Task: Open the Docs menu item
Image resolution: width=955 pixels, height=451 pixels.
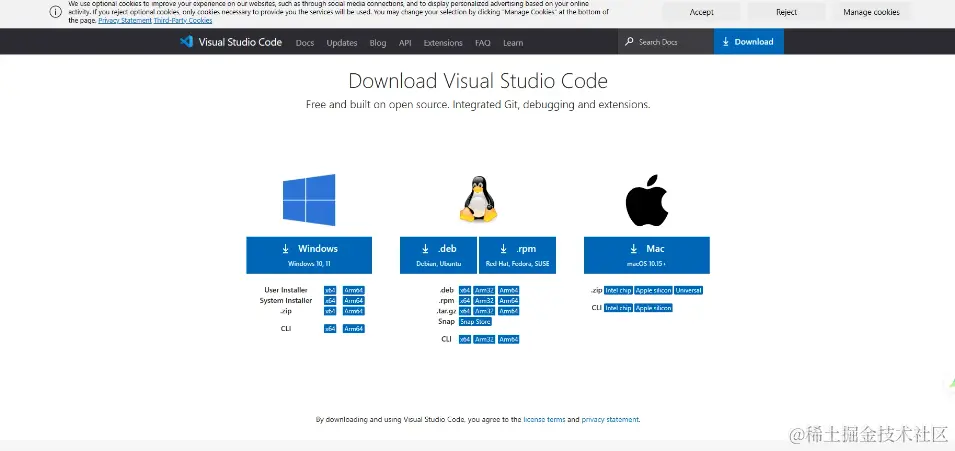Action: point(305,43)
